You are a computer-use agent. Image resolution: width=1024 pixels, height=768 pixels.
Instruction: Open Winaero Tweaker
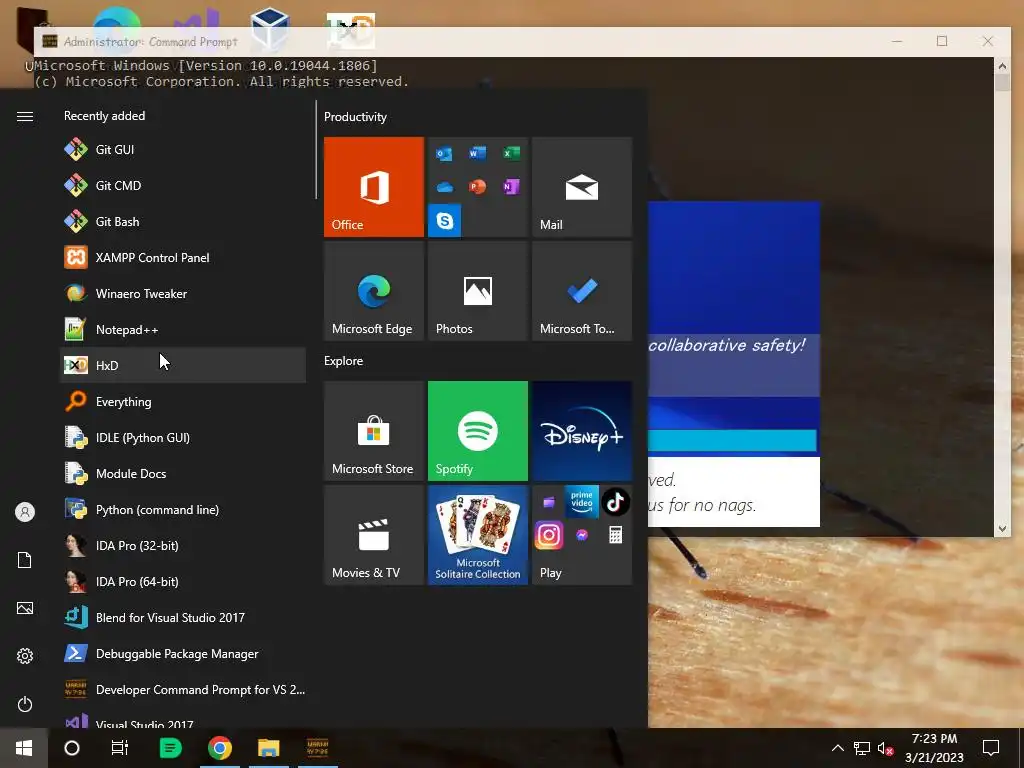(183, 293)
